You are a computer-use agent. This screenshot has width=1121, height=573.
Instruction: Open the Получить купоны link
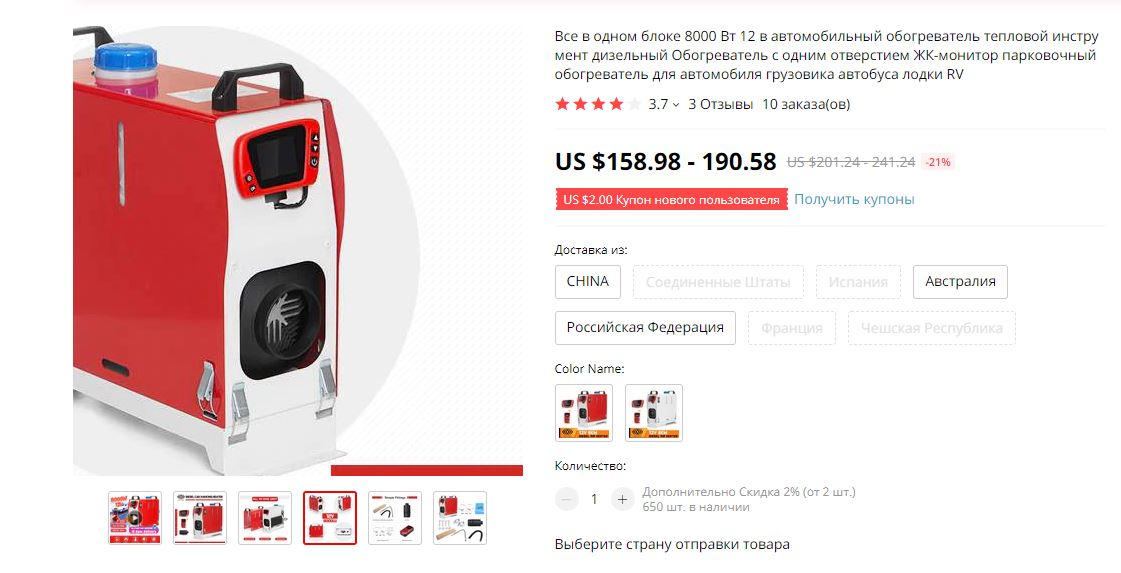click(854, 200)
